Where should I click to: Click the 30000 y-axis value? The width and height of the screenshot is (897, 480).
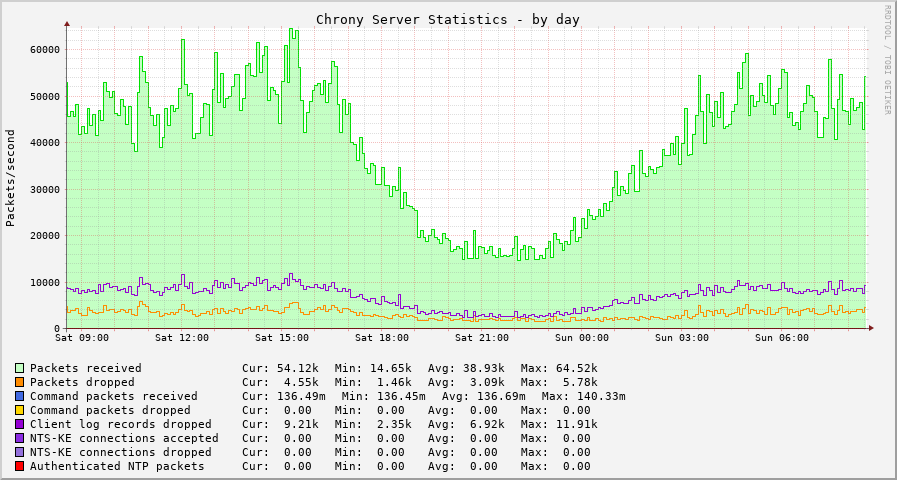[x=44, y=189]
